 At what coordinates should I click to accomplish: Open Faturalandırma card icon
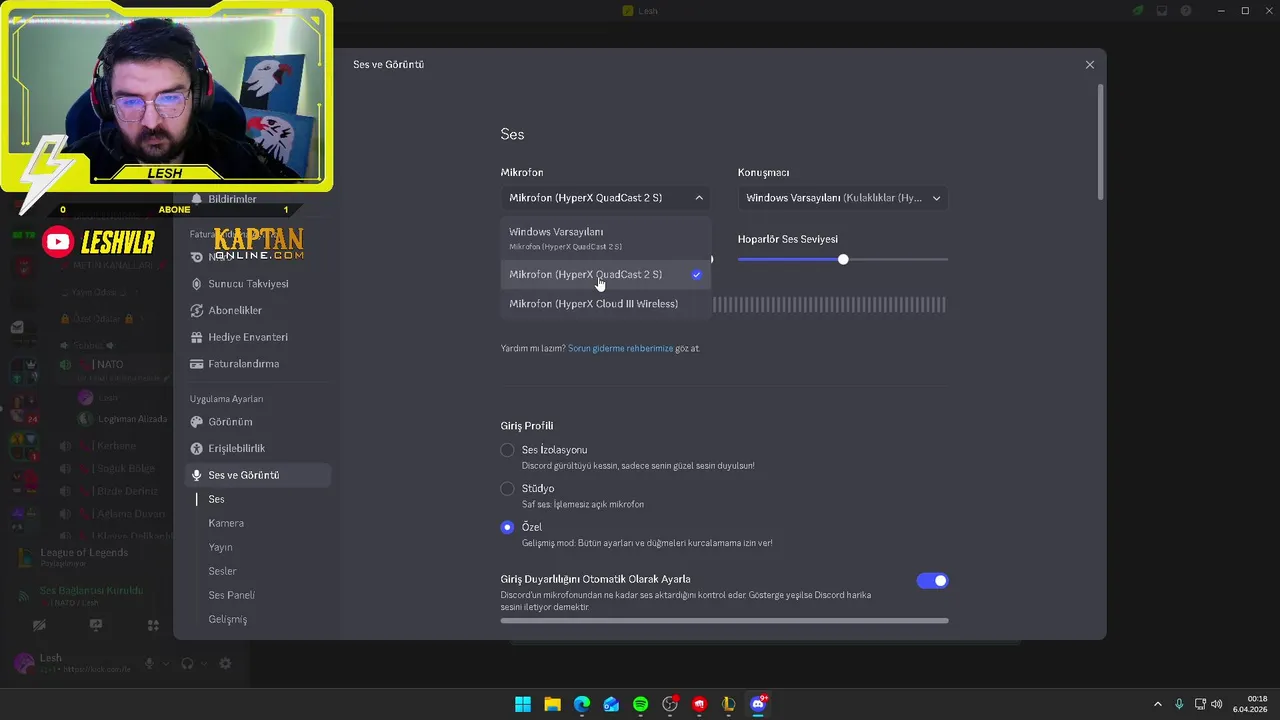coord(197,364)
